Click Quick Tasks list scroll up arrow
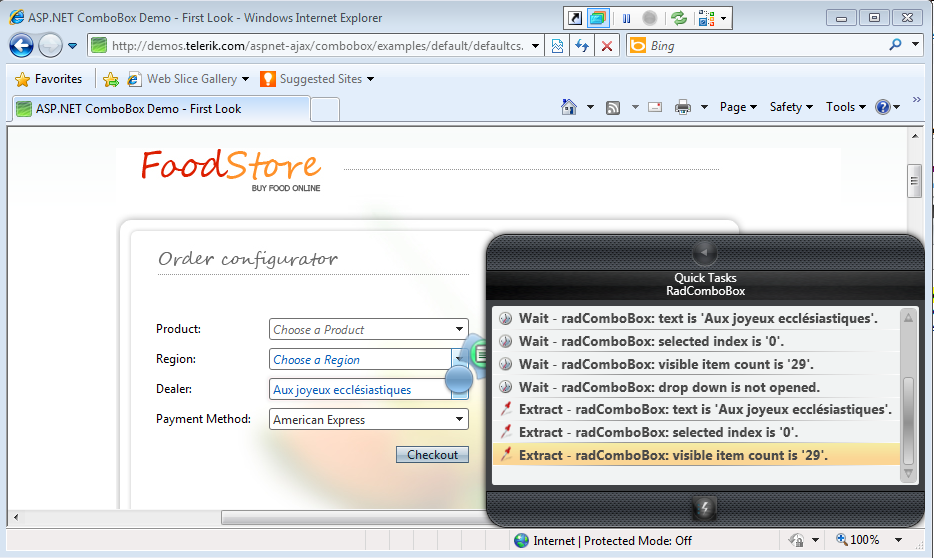Image resolution: width=934 pixels, height=558 pixels. click(908, 317)
